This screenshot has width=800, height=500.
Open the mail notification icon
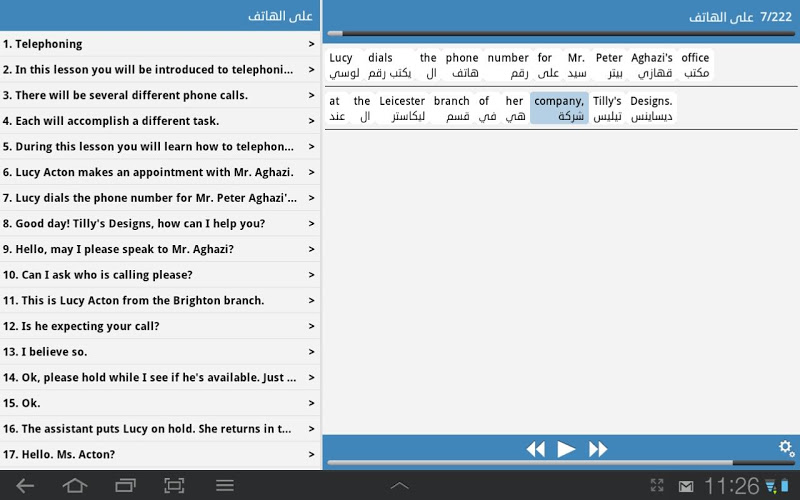click(686, 486)
